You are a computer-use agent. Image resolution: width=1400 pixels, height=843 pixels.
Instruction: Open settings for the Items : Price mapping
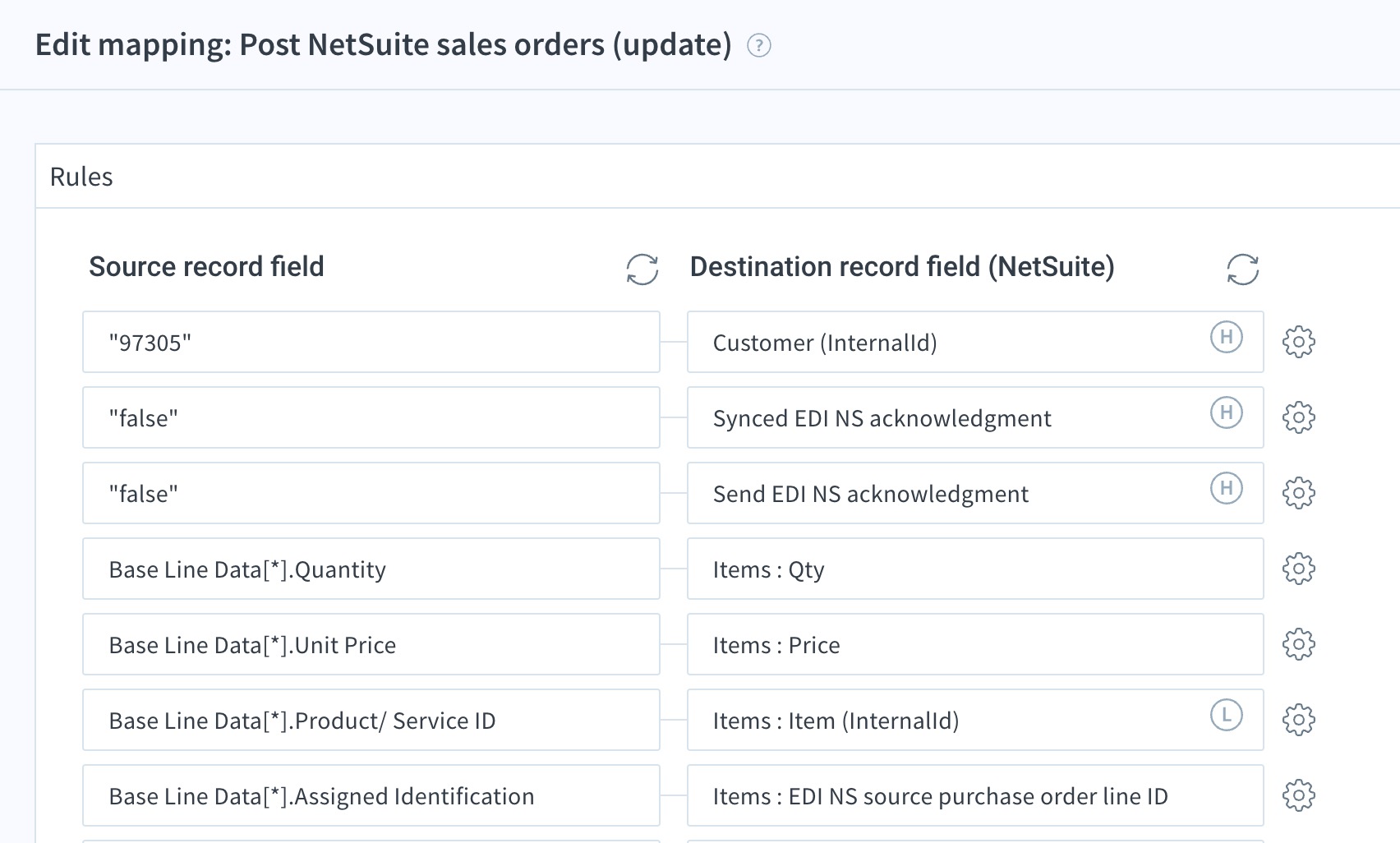pos(1299,644)
